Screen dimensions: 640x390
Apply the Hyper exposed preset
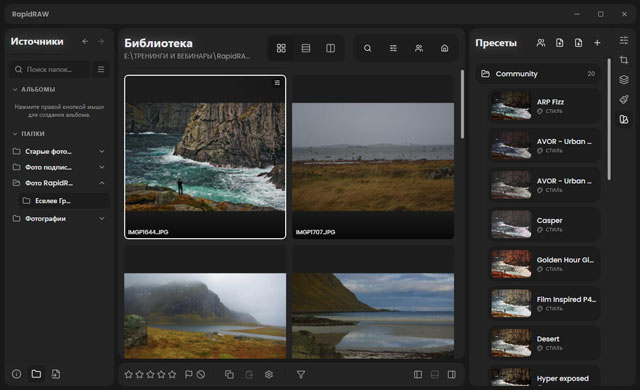click(544, 377)
